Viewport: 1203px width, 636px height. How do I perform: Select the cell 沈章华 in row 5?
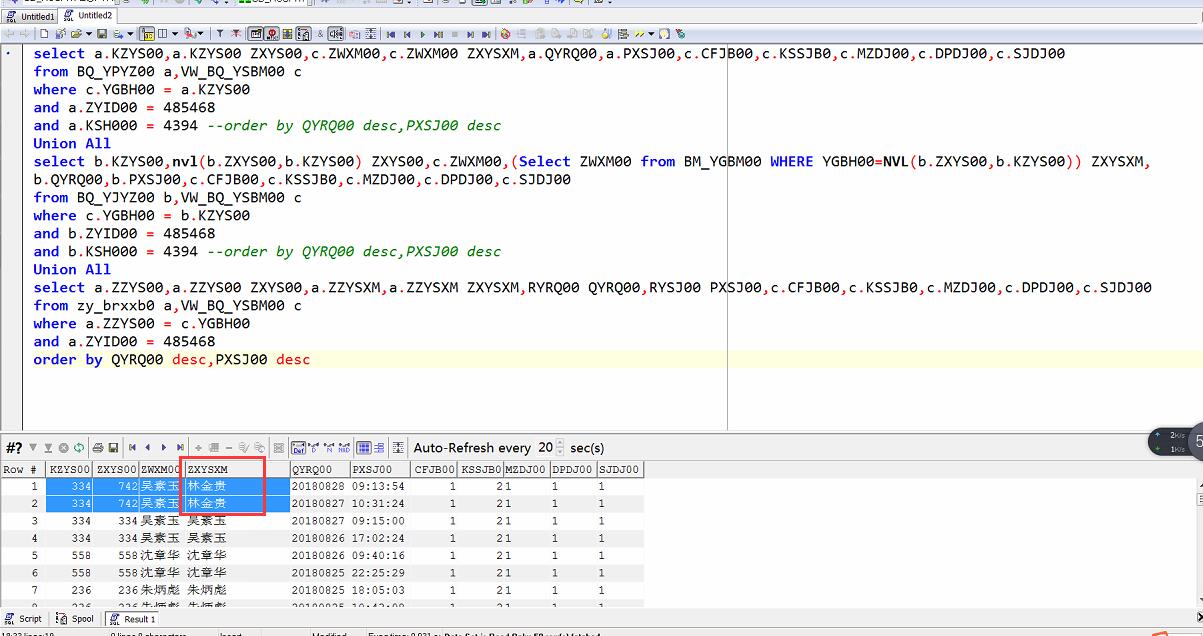click(x=160, y=555)
